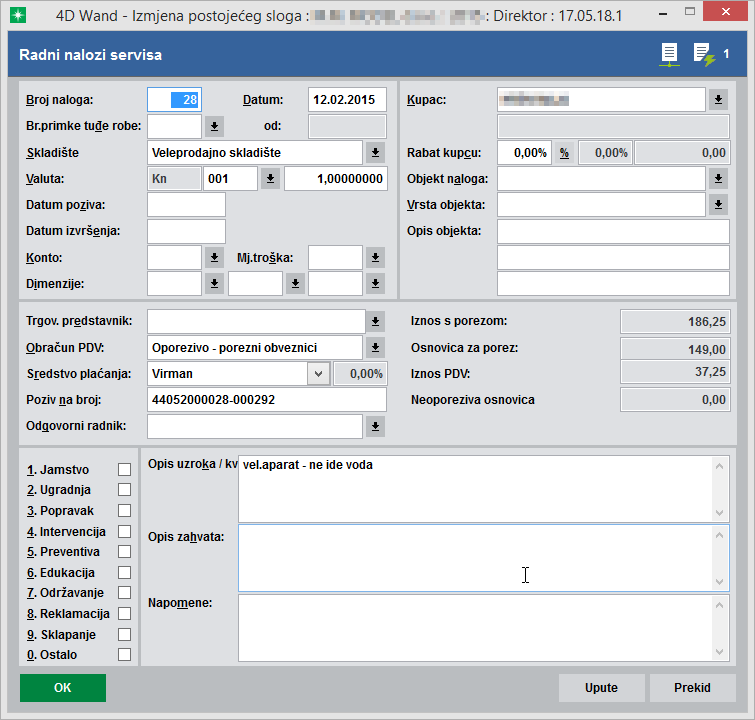
Task: Click the Objekt naloga field
Action: (x=601, y=179)
